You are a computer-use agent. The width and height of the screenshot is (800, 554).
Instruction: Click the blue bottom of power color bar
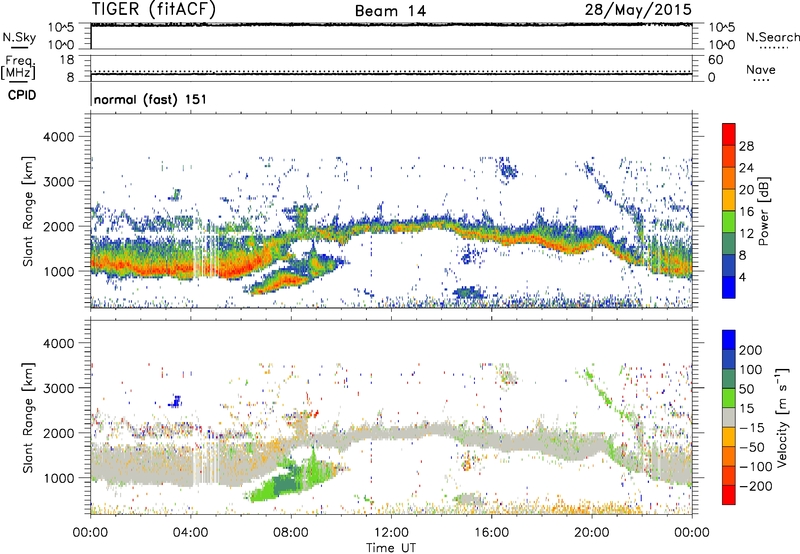click(729, 288)
